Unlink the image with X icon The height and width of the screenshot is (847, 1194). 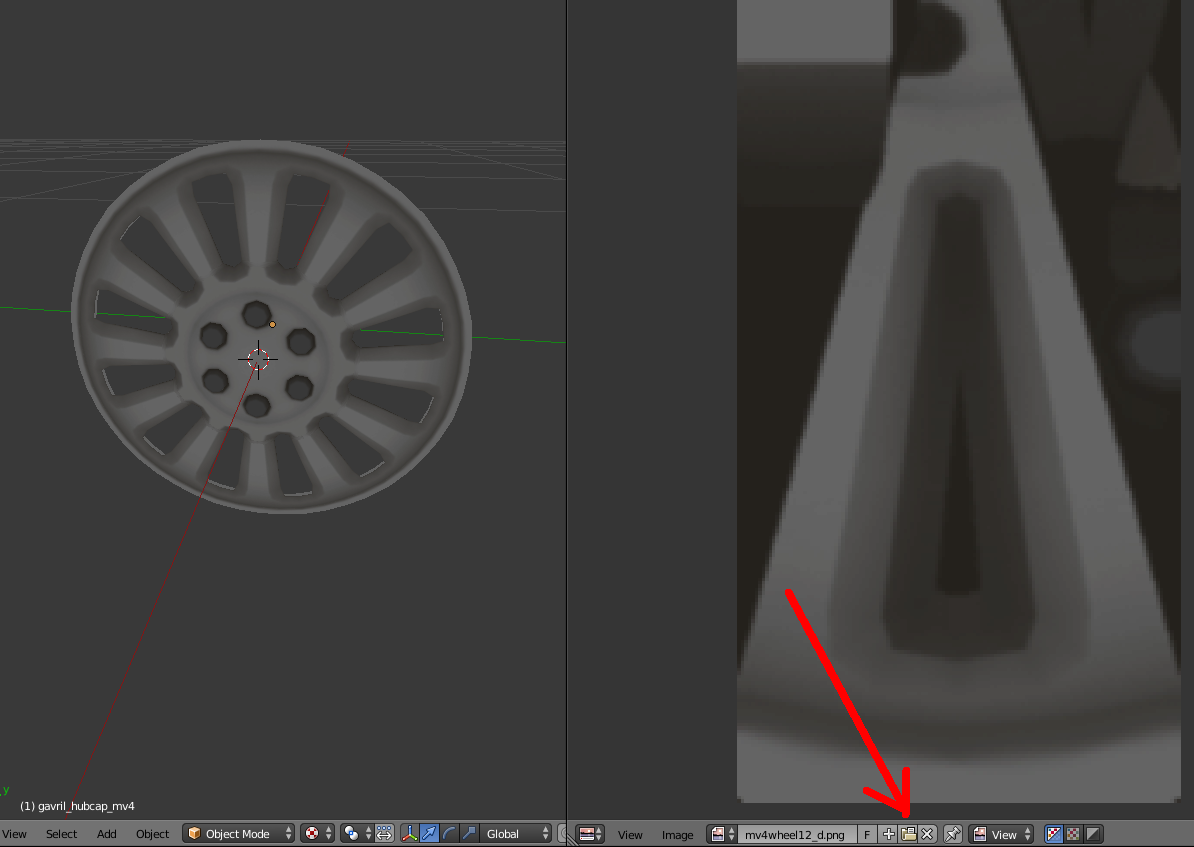click(x=927, y=834)
